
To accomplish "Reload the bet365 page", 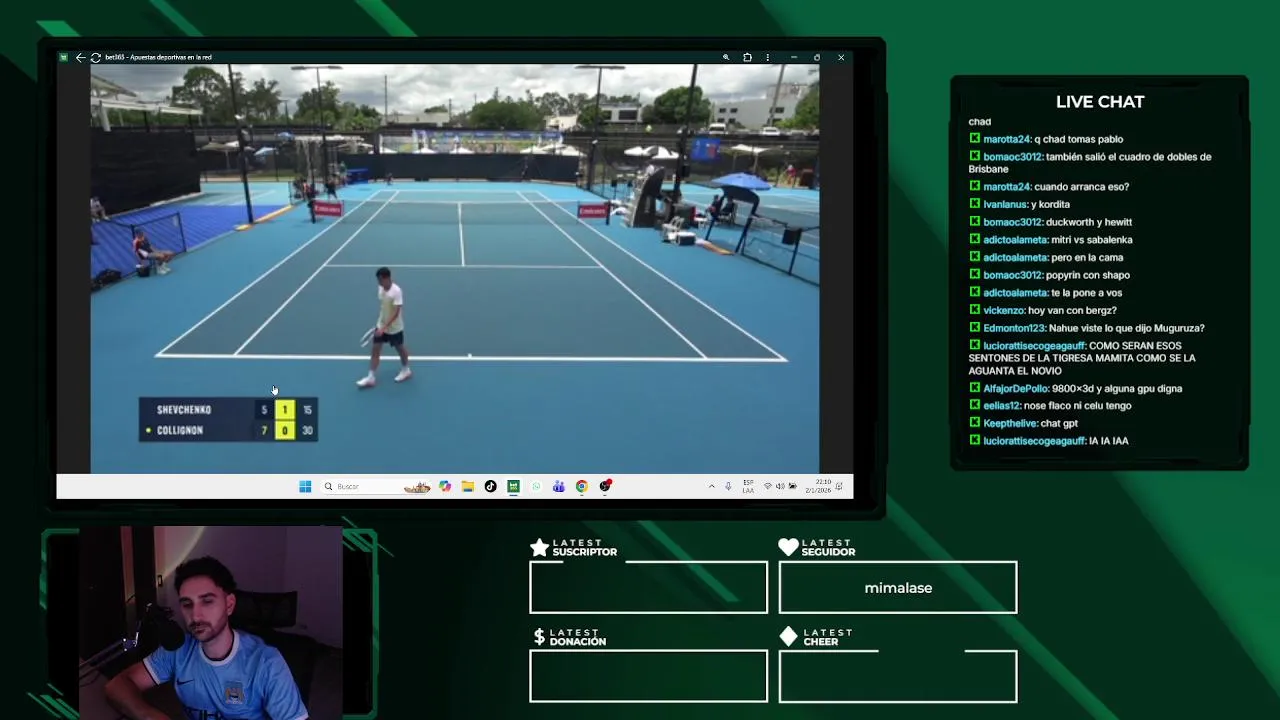I will pyautogui.click(x=95, y=57).
